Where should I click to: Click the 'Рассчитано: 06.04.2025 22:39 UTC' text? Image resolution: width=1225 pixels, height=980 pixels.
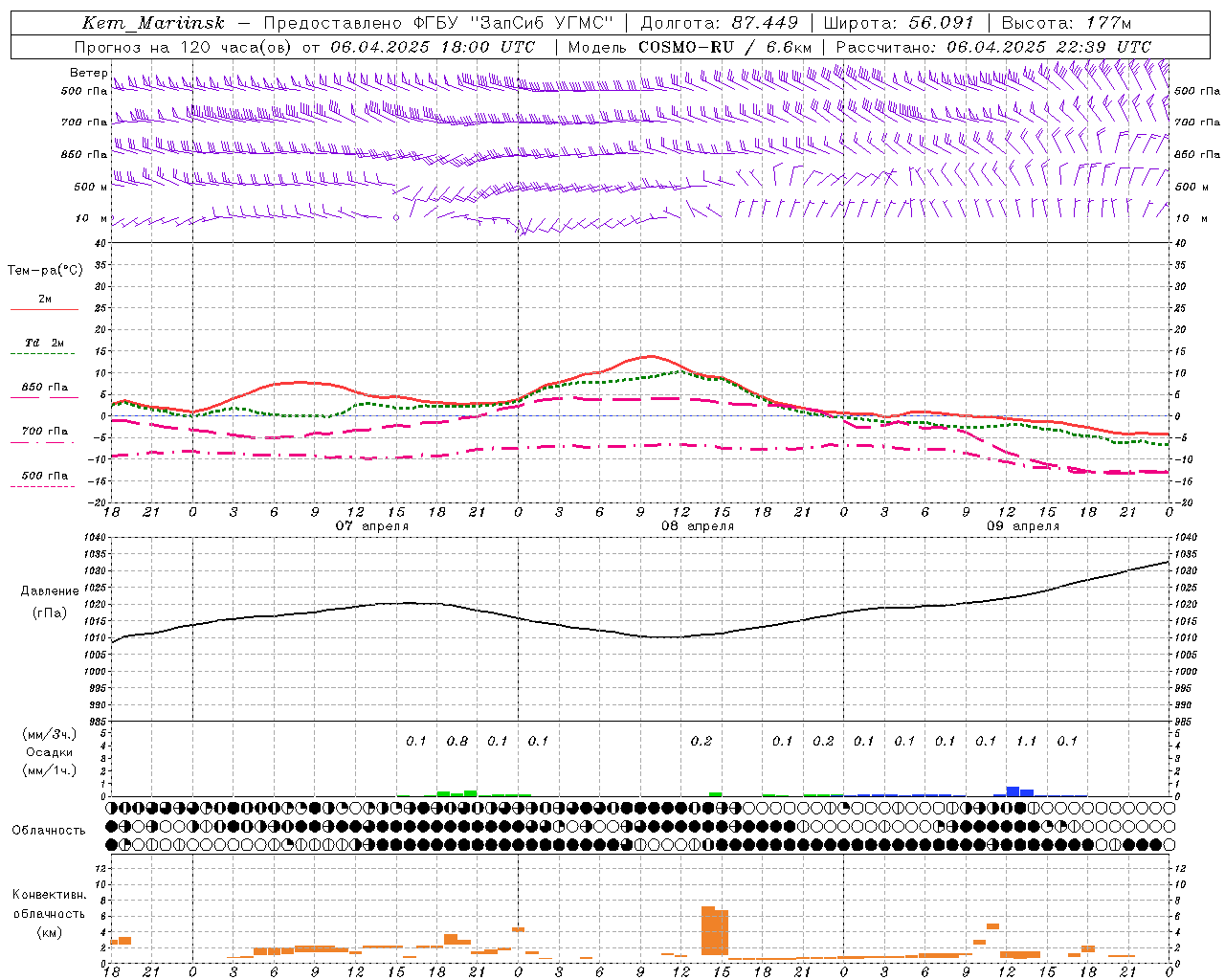pyautogui.click(x=993, y=47)
